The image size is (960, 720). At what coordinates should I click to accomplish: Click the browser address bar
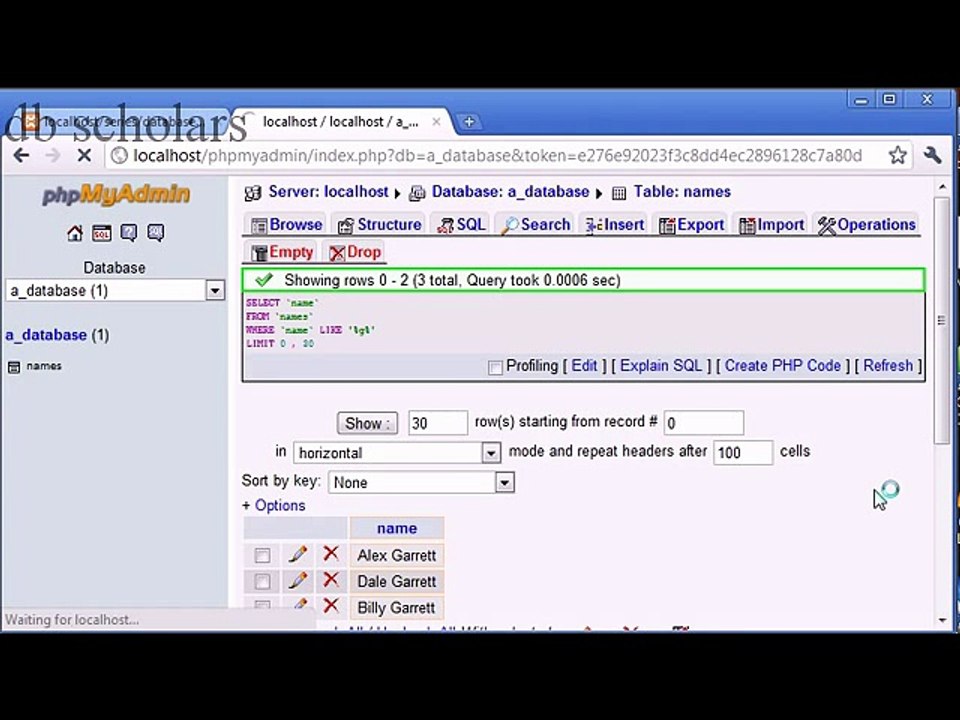[x=496, y=156]
